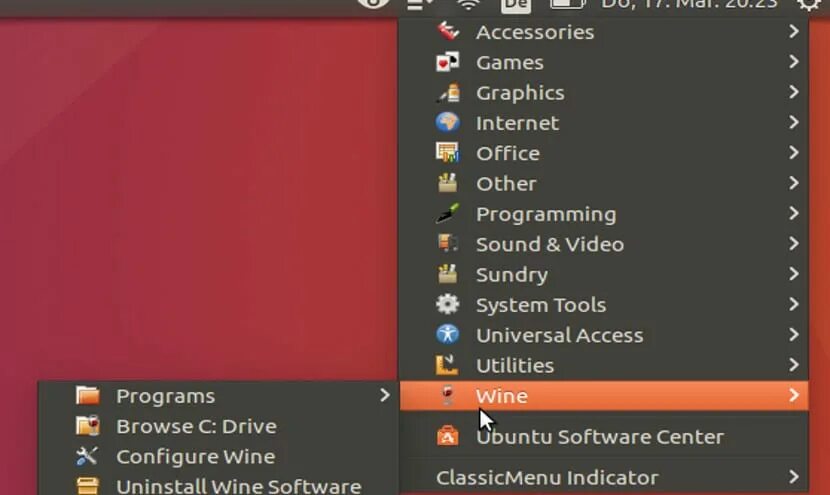The height and width of the screenshot is (495, 830).
Task: Click the Wine glass icon in highlighted row
Action: pyautogui.click(x=447, y=395)
